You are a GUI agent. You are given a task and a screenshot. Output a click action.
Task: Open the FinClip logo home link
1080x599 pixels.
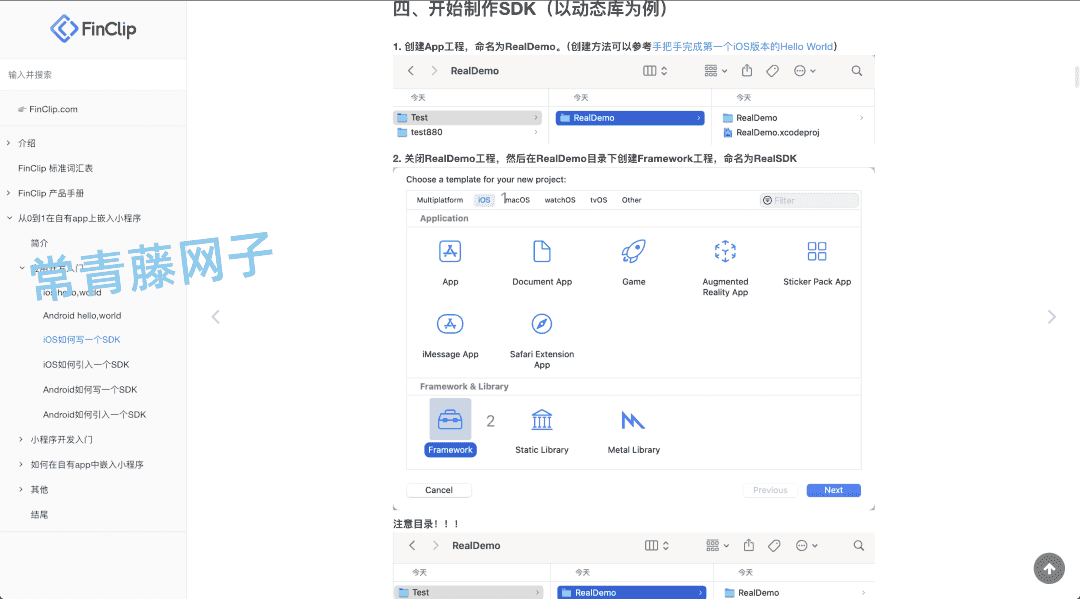click(93, 29)
